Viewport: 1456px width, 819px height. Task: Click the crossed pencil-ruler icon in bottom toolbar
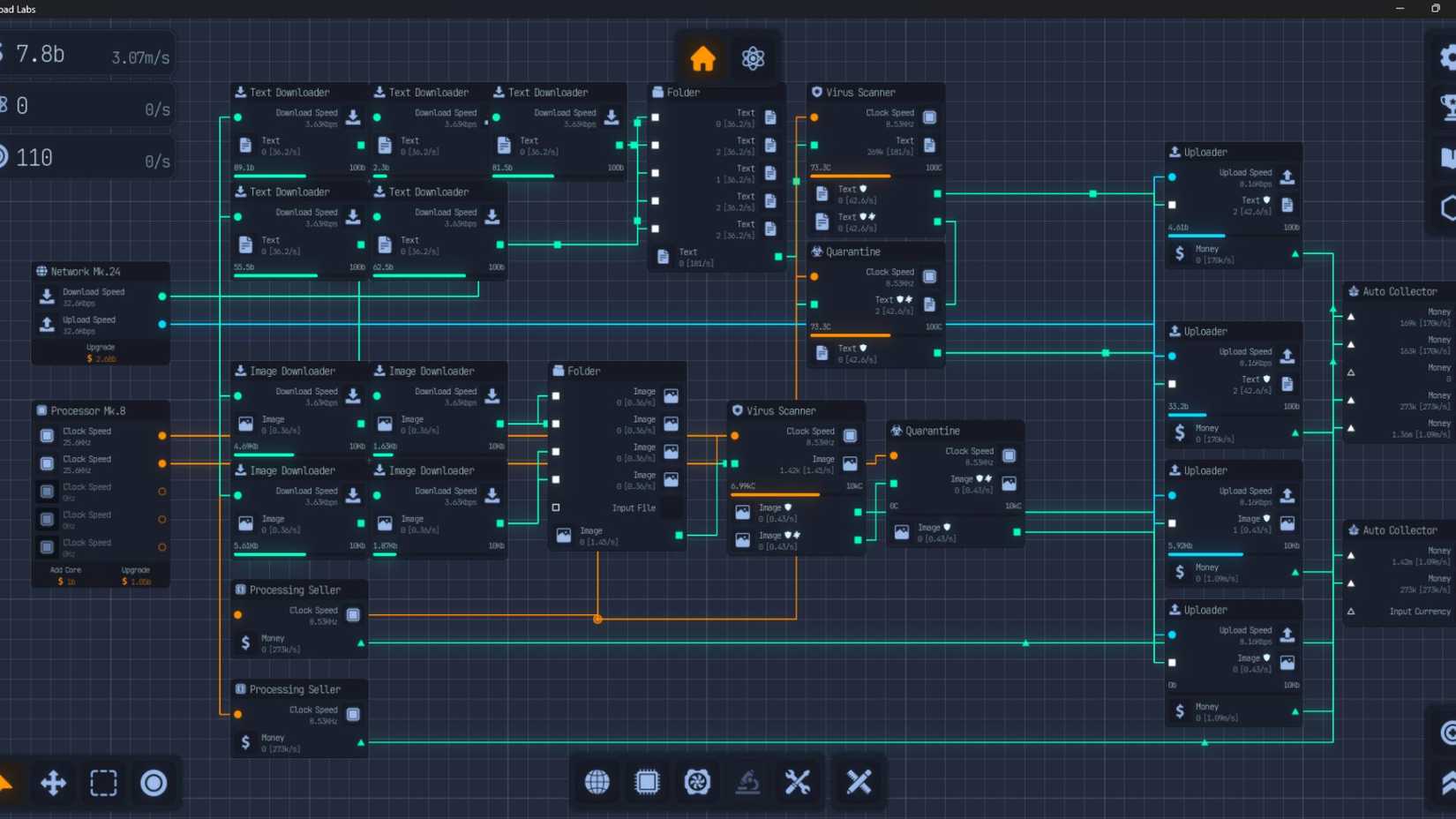(x=859, y=782)
